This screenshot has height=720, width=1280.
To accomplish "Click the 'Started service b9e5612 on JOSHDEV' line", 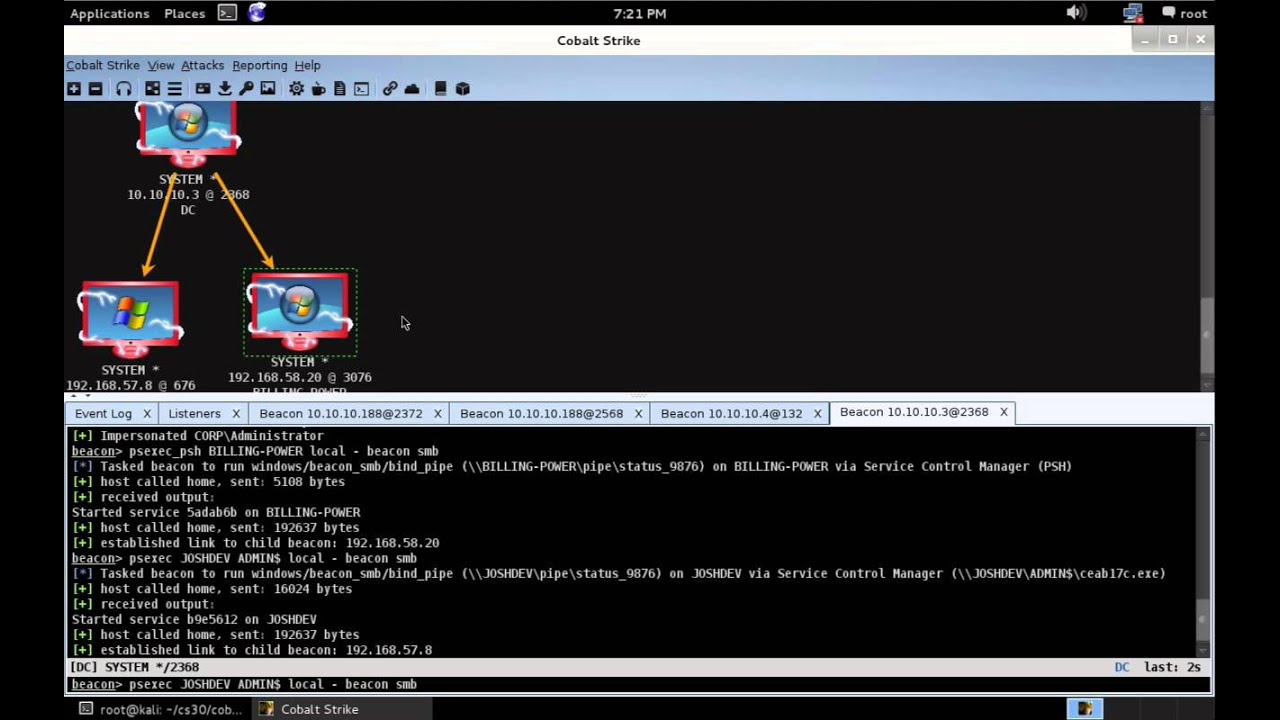I will point(194,620).
